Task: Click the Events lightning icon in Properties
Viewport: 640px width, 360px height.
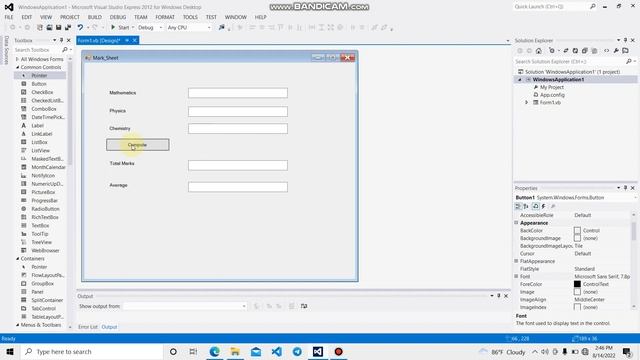Action: pyautogui.click(x=544, y=206)
